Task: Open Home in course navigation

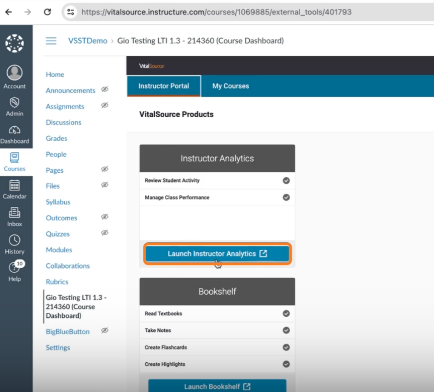Action: [x=55, y=74]
